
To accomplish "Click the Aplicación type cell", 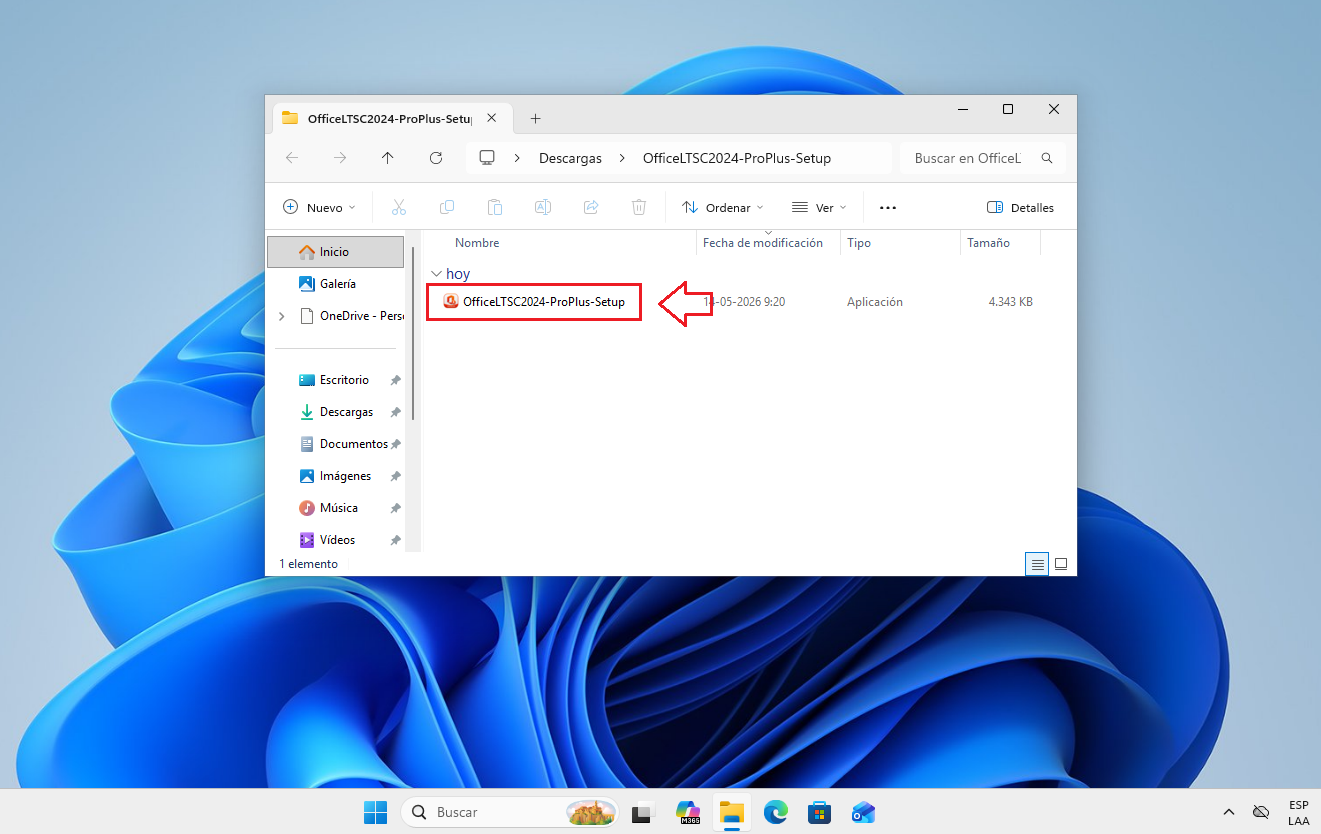I will pos(875,302).
